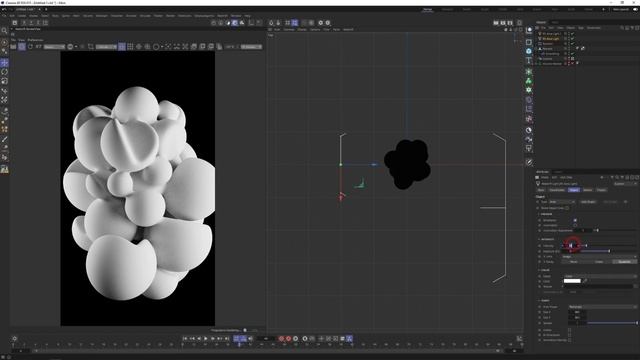
Task: Open the Units dropdown in Intensity section
Action: pos(599,256)
